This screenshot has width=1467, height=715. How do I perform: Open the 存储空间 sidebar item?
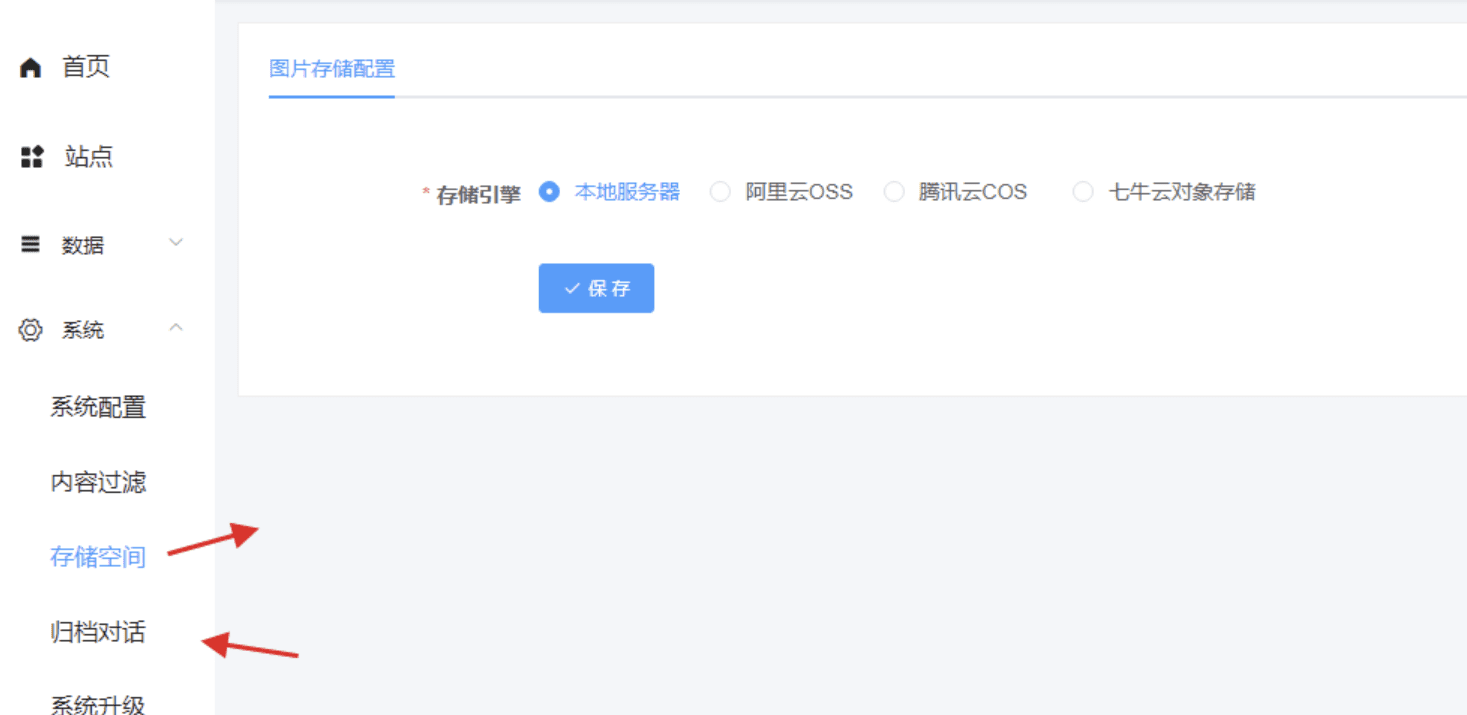pyautogui.click(x=98, y=557)
